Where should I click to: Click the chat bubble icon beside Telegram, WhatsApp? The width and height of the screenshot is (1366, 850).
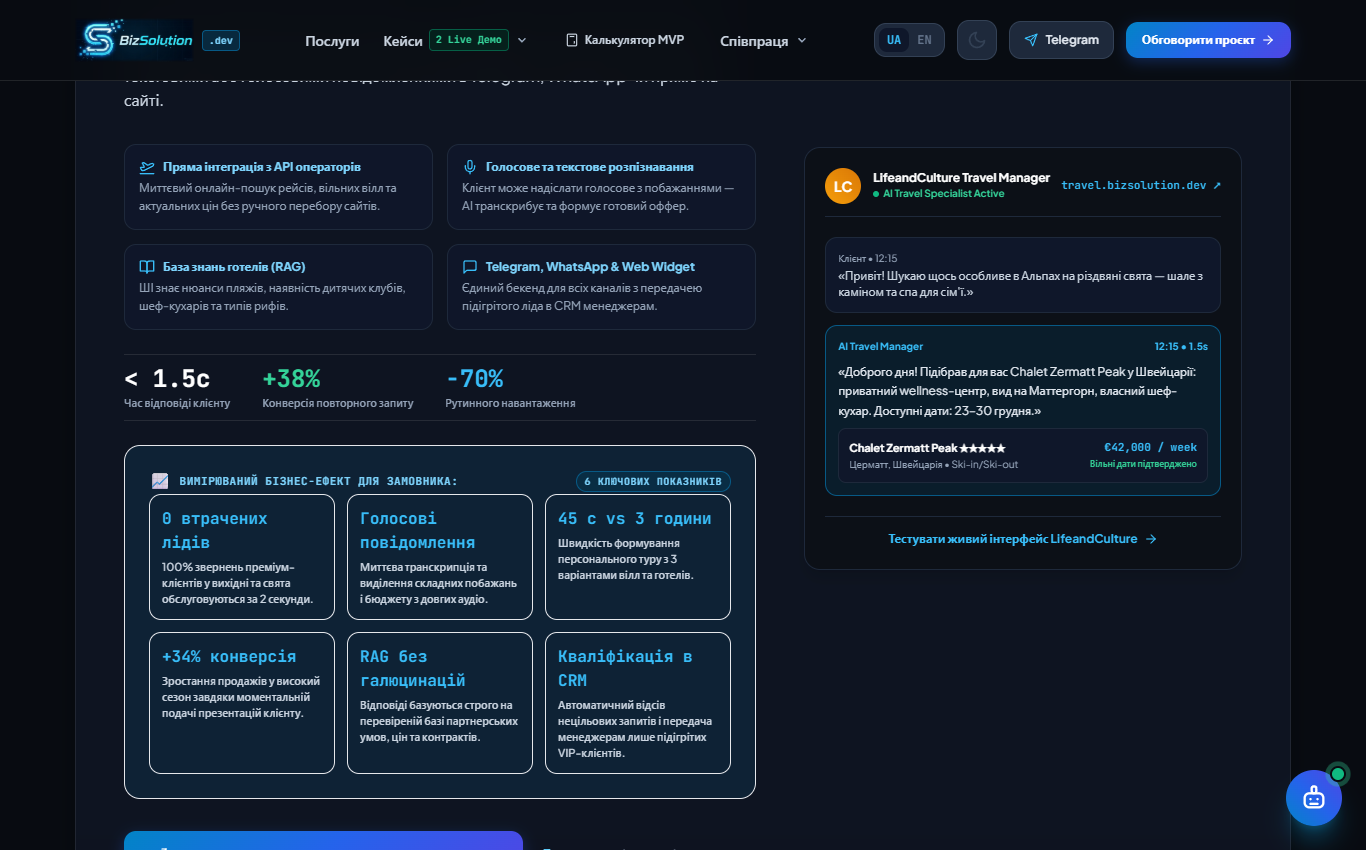coord(470,267)
